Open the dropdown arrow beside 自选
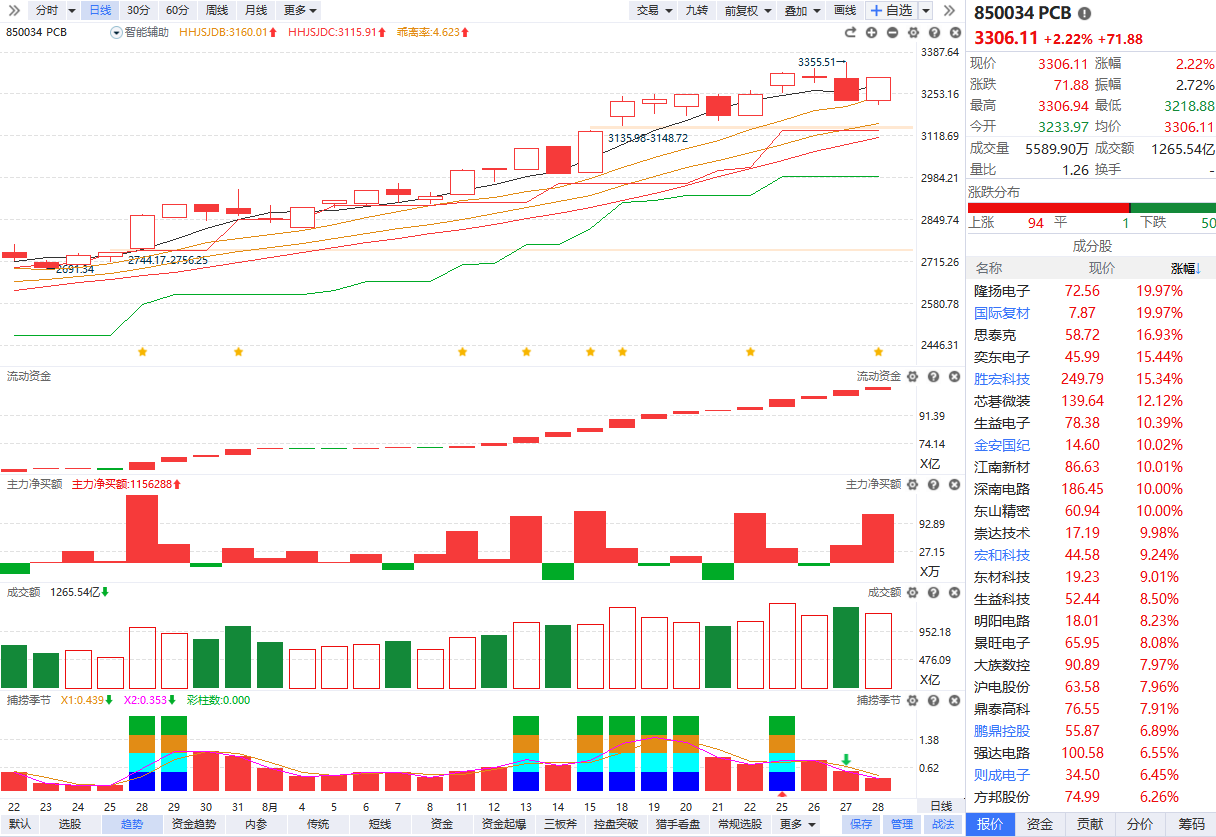 point(925,10)
